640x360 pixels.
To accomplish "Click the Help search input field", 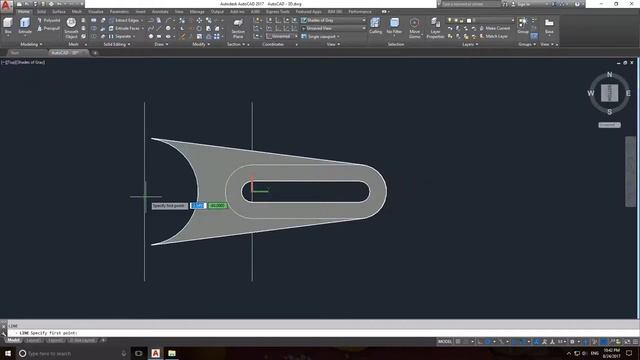I will click(x=470, y=4).
